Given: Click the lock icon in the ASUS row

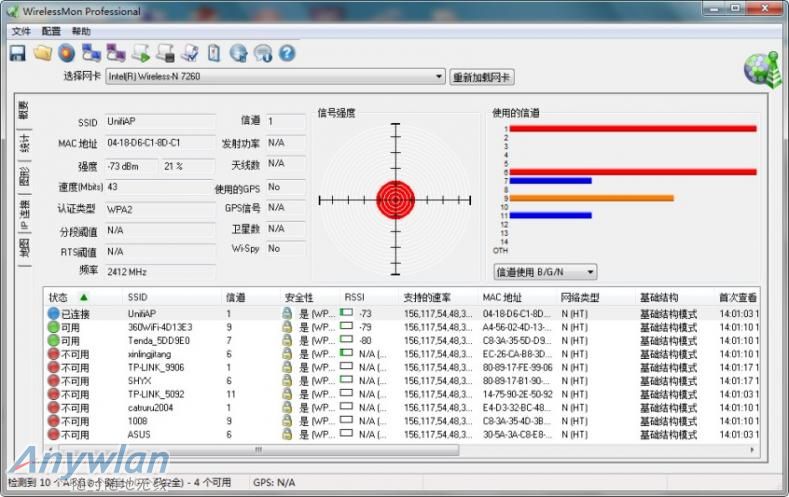Looking at the screenshot, I should [x=287, y=434].
